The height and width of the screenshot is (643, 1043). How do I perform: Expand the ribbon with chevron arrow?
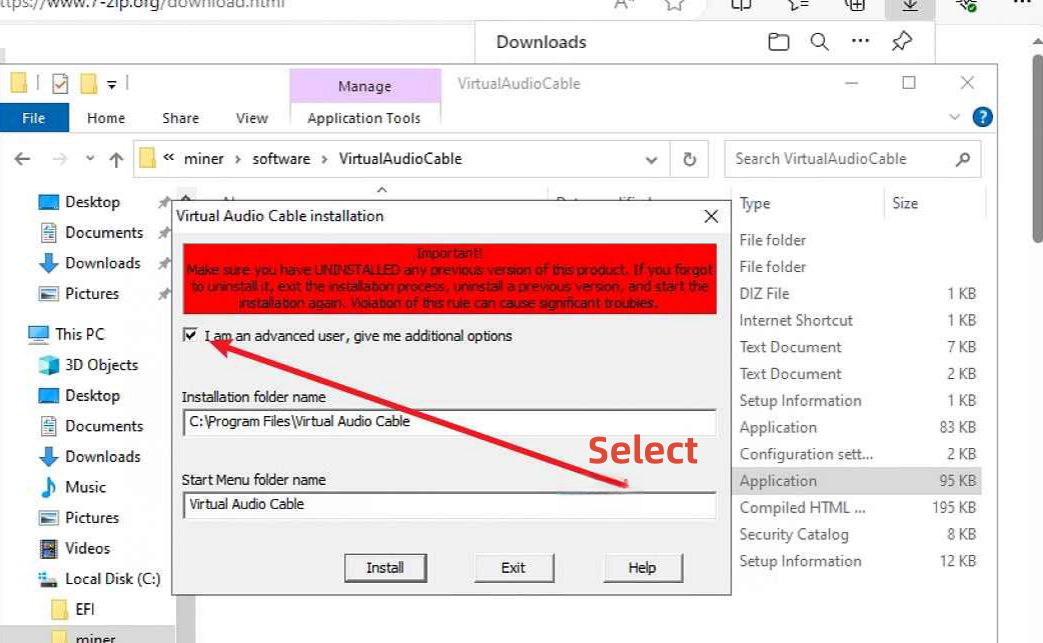955,117
